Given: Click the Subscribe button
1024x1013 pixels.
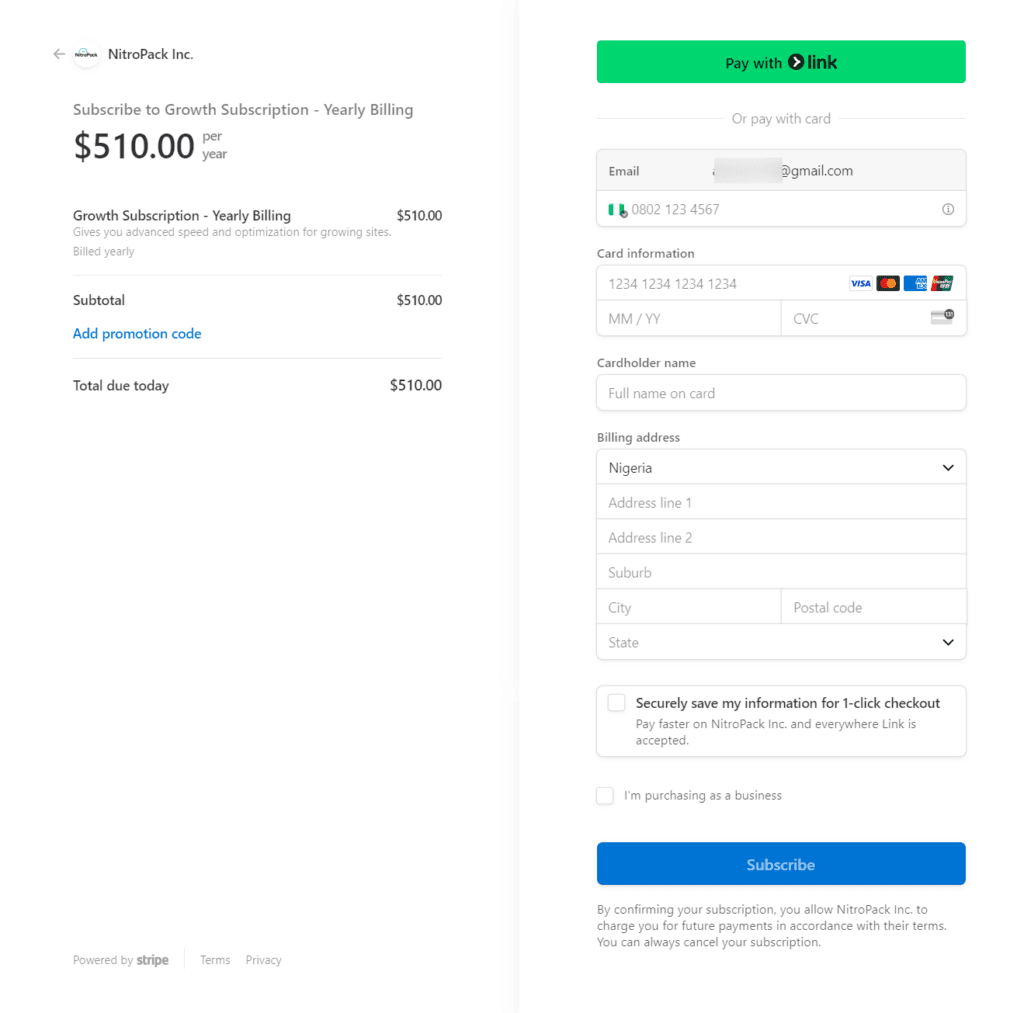Looking at the screenshot, I should click(x=780, y=863).
